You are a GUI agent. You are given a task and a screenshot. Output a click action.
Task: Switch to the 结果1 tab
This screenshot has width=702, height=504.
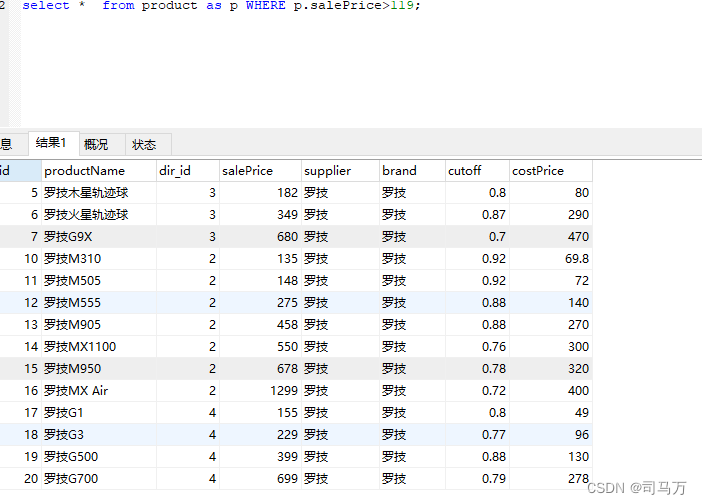(54, 144)
